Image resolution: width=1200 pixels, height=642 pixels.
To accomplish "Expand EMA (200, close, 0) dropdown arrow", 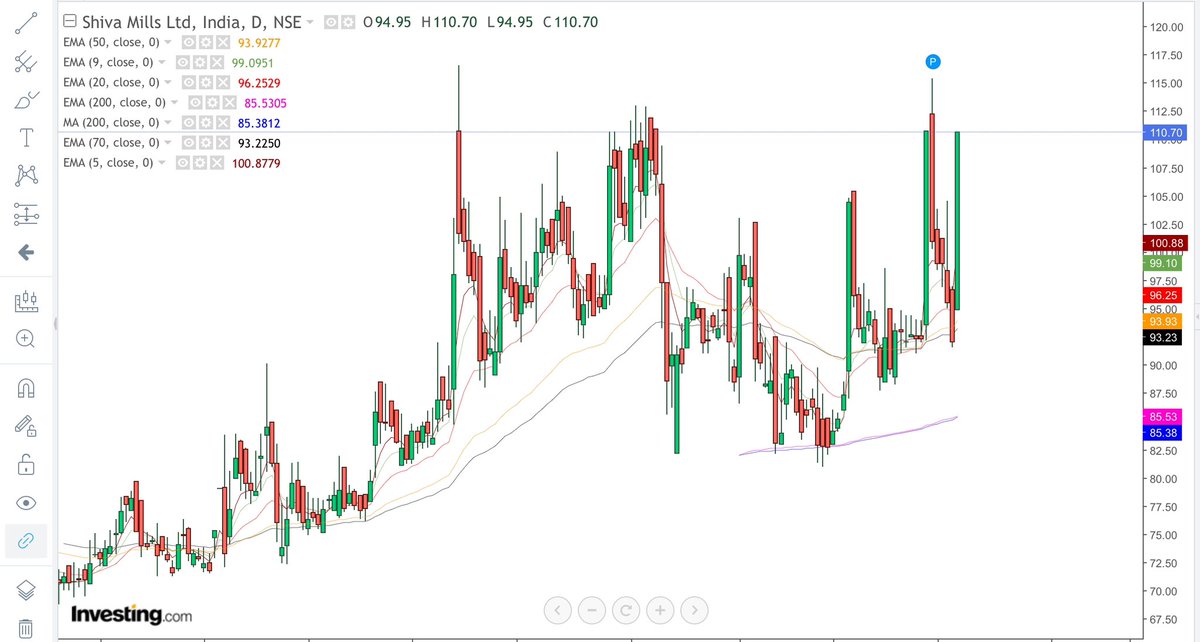I will click(174, 102).
